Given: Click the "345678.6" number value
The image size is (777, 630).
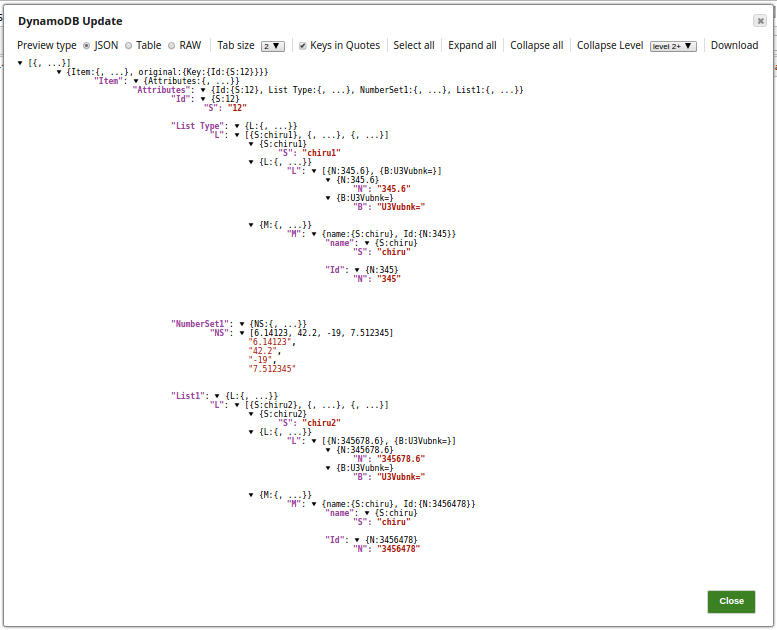Looking at the screenshot, I should tap(401, 459).
